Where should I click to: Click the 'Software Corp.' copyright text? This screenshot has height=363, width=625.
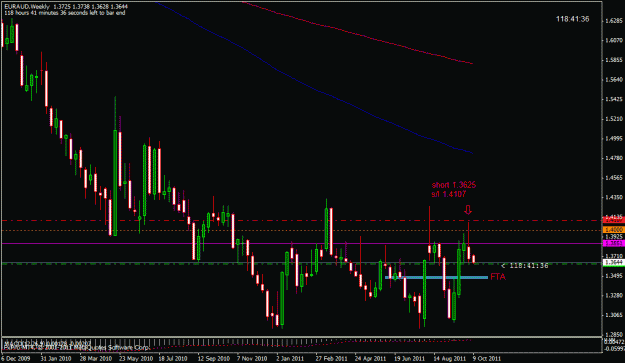pyautogui.click(x=130, y=347)
